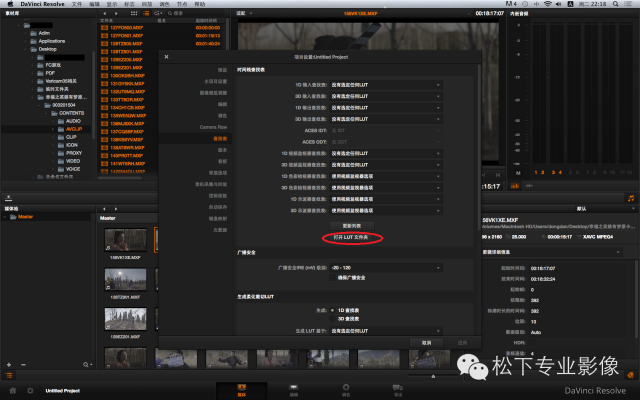Viewport: 640px width, 400px height.
Task: Toggle audio channel 1 indicator
Action: 536,173
